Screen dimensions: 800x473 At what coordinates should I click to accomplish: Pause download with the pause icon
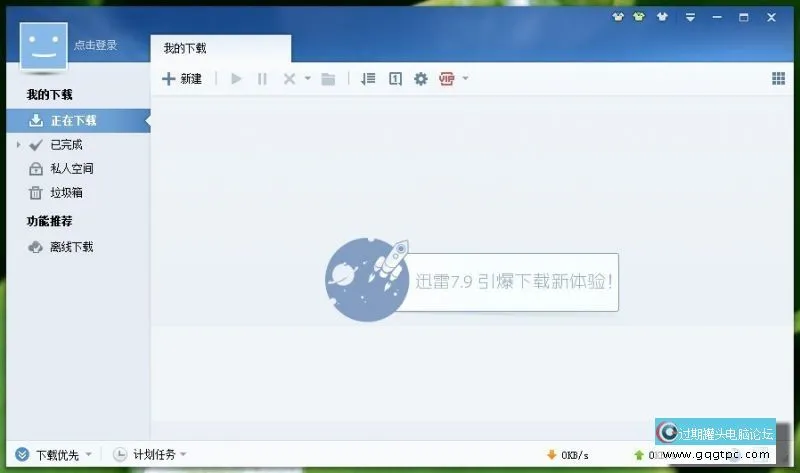click(x=262, y=79)
